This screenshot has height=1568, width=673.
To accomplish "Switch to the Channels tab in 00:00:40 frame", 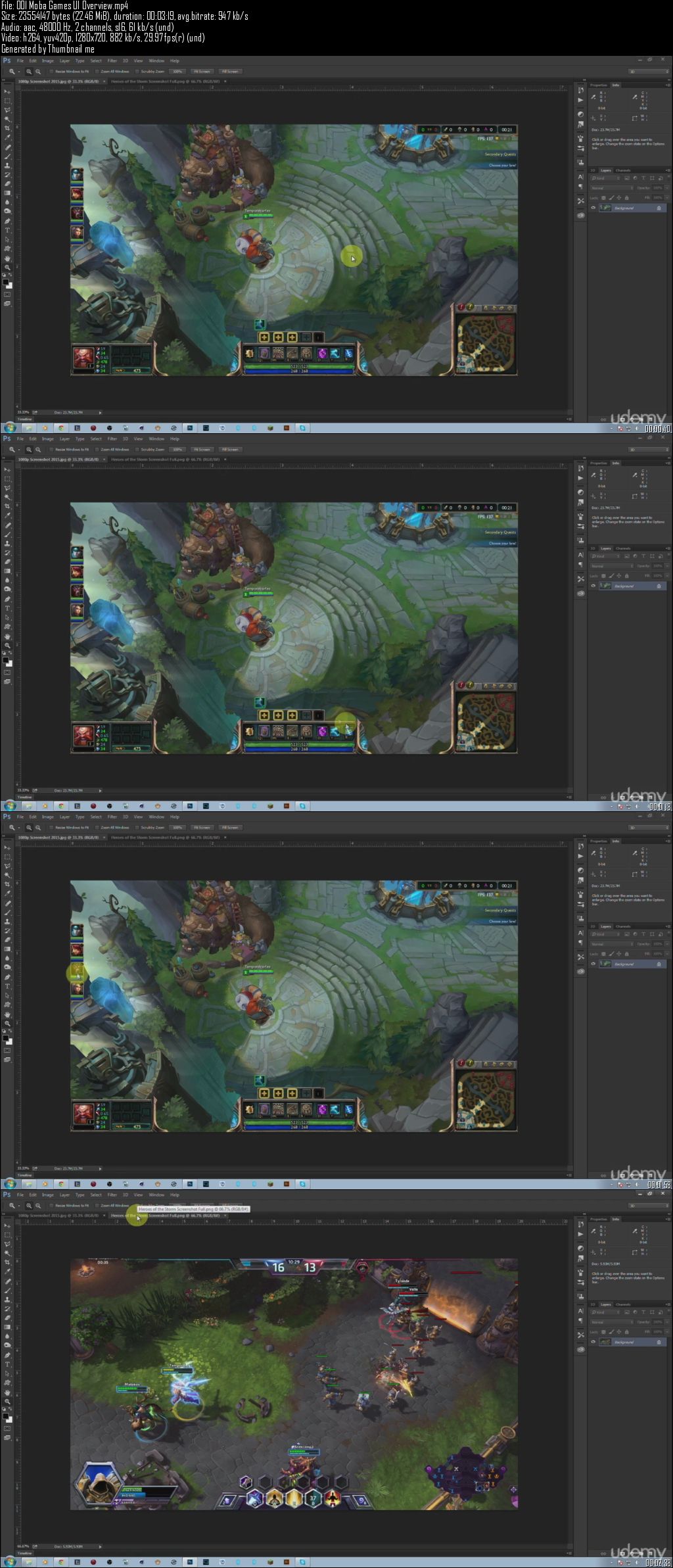I will tap(623, 170).
